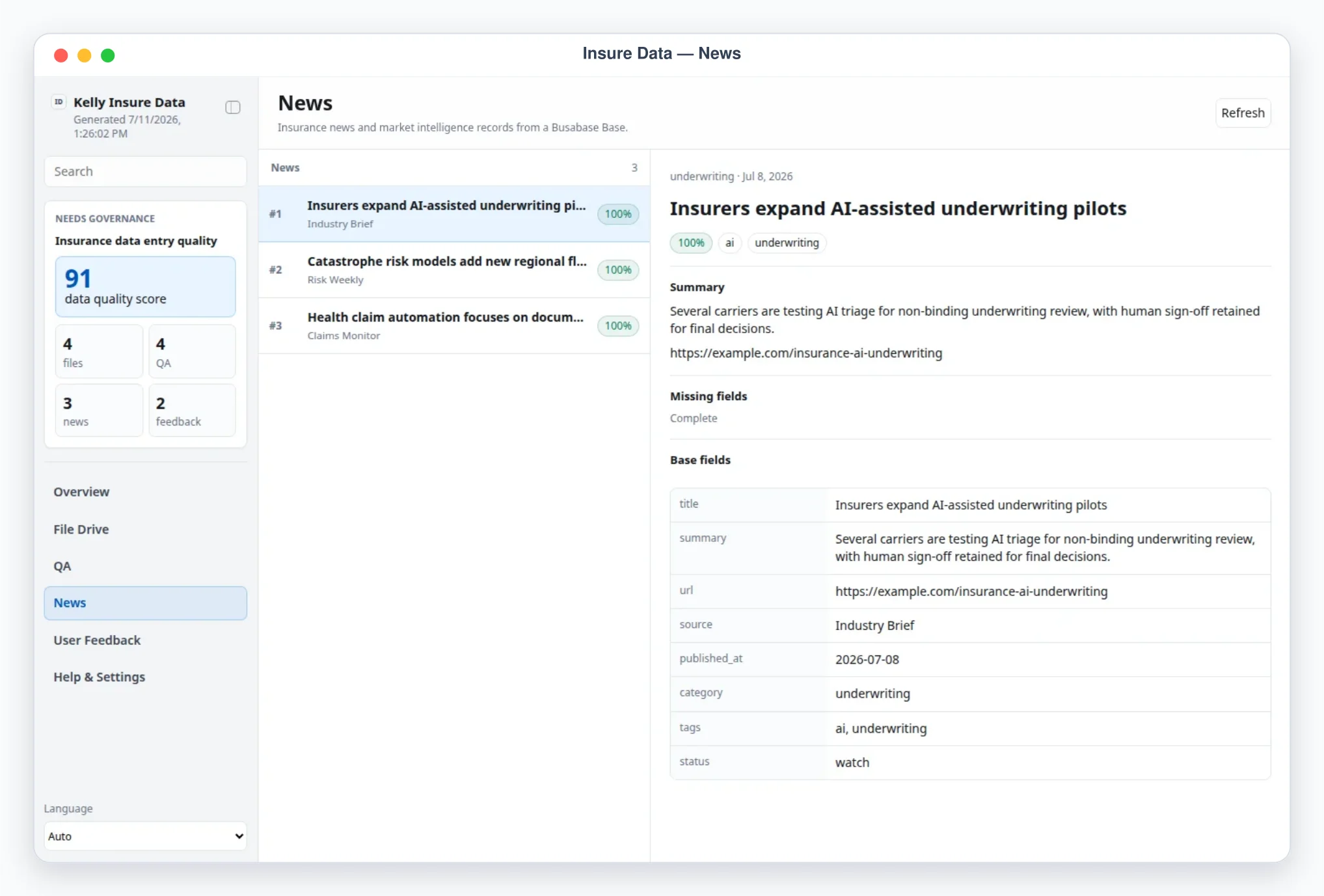Image resolution: width=1324 pixels, height=896 pixels.
Task: Click the Refresh button
Action: (1243, 113)
